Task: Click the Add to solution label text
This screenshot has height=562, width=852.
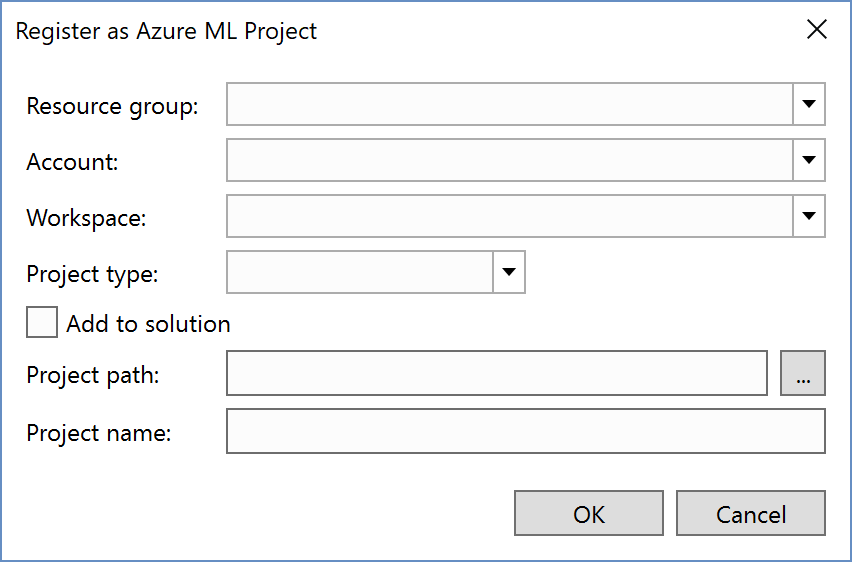Action: click(x=148, y=324)
